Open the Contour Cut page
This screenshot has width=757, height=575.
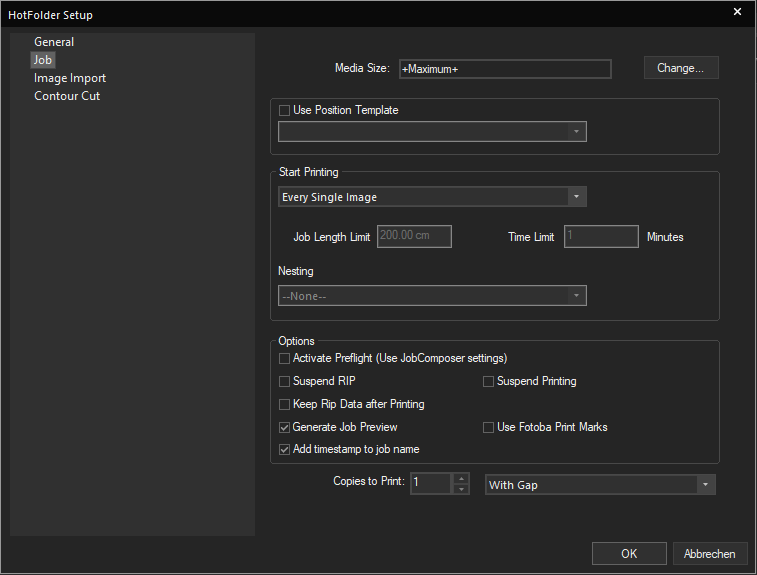[x=67, y=96]
